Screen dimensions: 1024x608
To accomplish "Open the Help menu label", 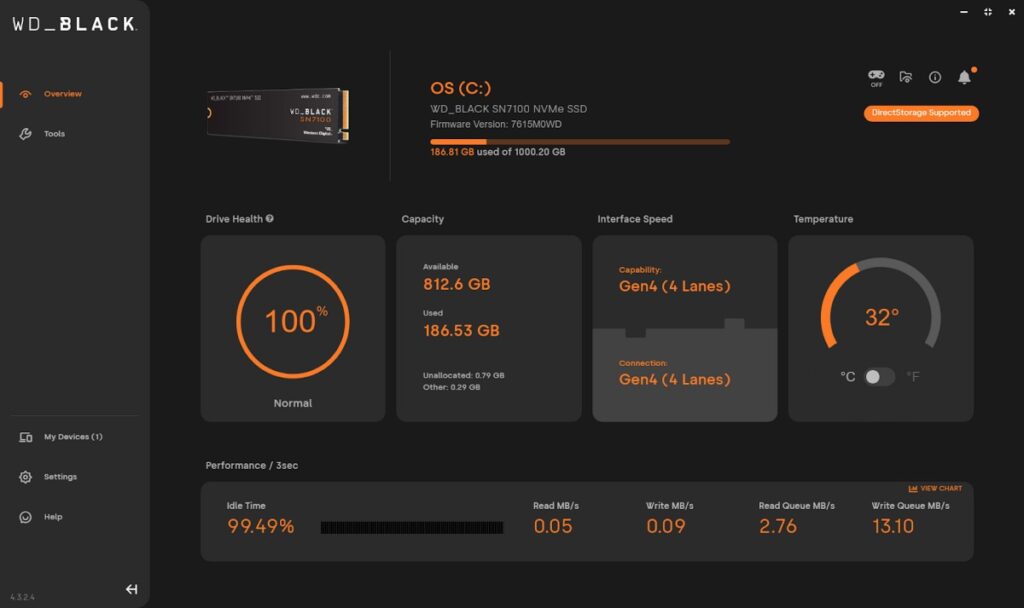I will [x=53, y=517].
